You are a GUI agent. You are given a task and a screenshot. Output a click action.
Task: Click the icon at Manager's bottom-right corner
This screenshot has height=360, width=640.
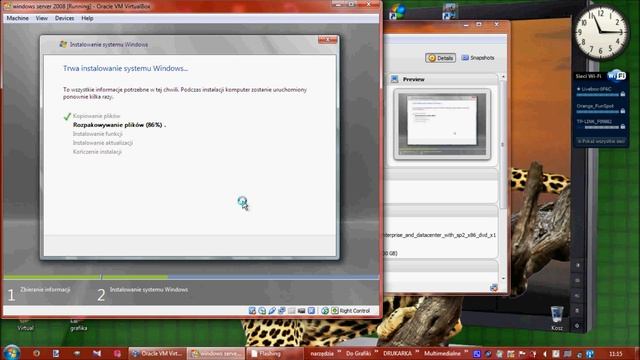pos(494,287)
